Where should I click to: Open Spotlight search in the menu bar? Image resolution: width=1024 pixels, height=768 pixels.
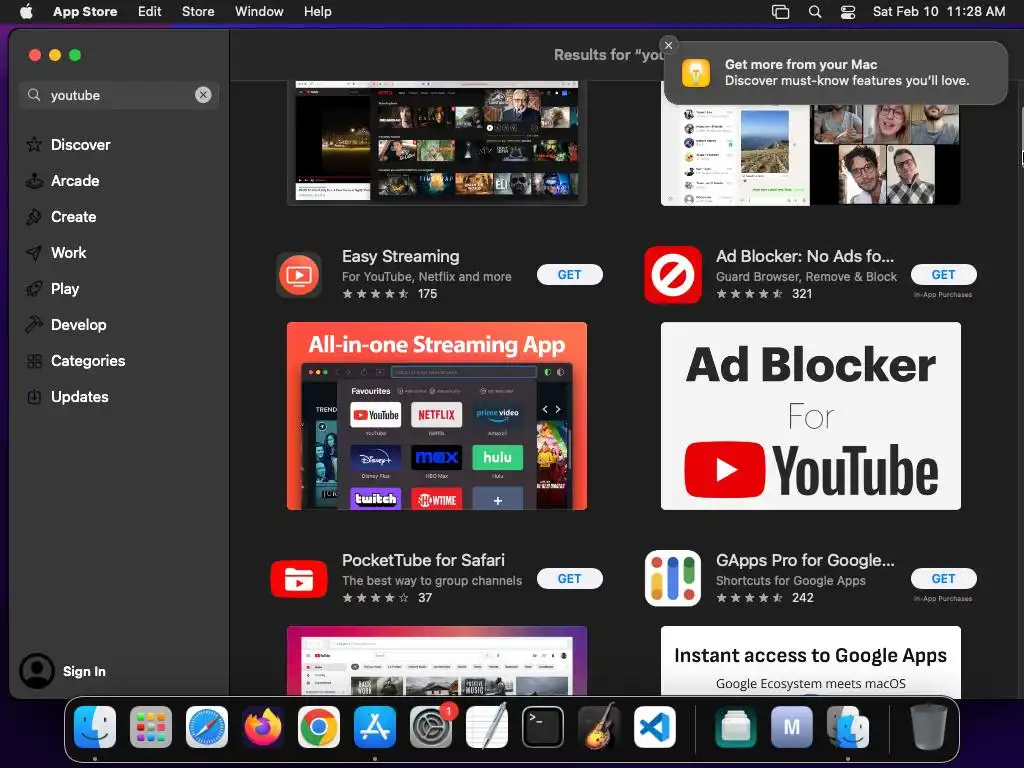point(814,12)
